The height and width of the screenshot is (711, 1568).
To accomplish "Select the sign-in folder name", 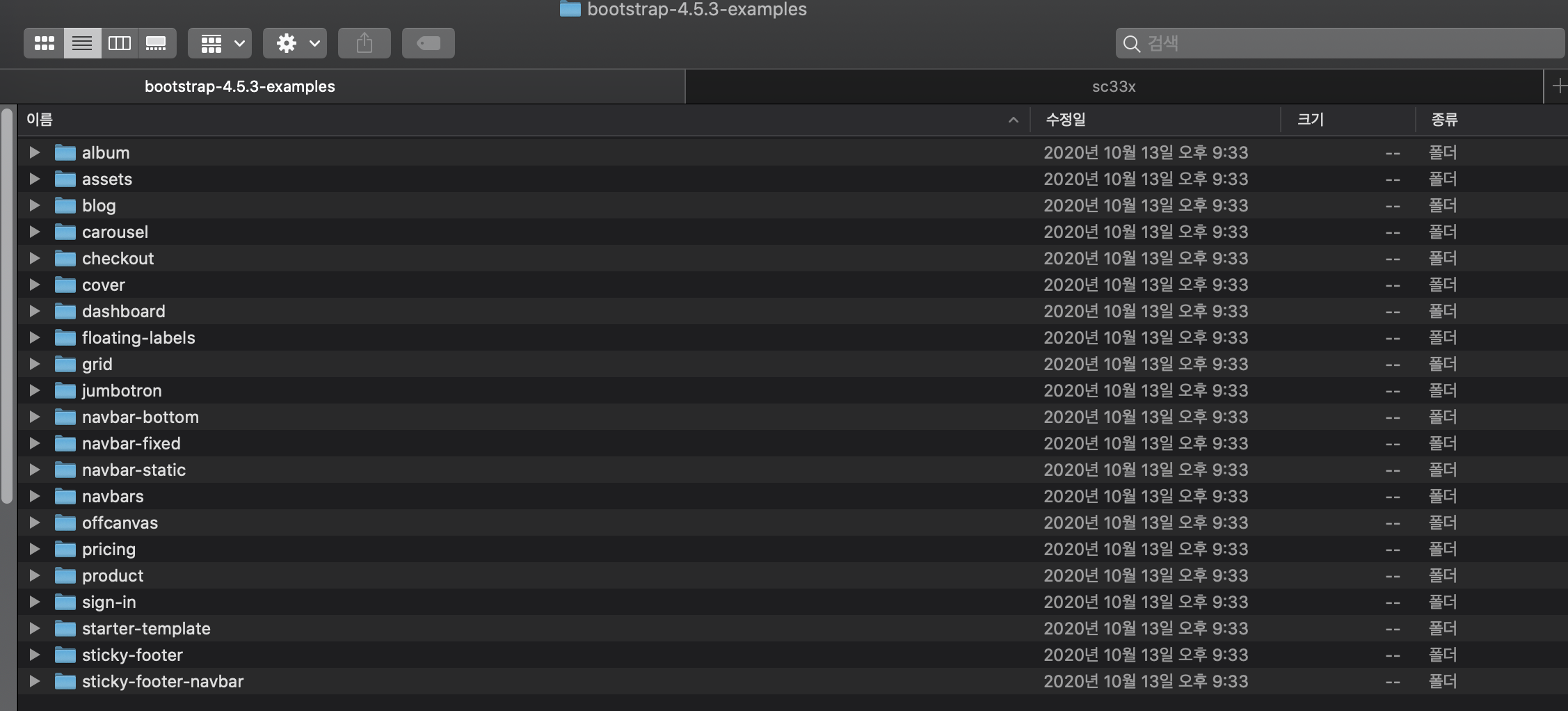I will (x=109, y=602).
